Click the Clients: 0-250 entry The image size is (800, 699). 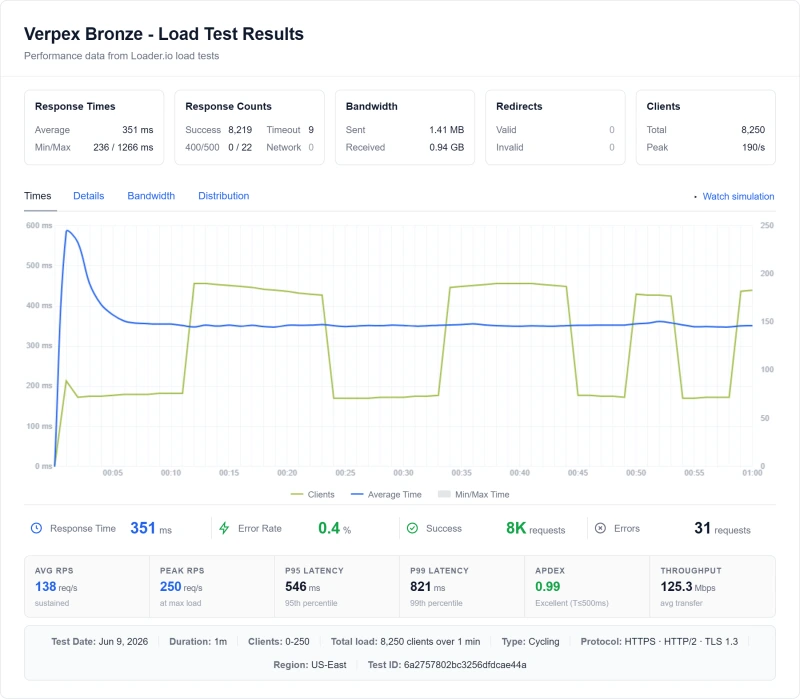(x=279, y=641)
